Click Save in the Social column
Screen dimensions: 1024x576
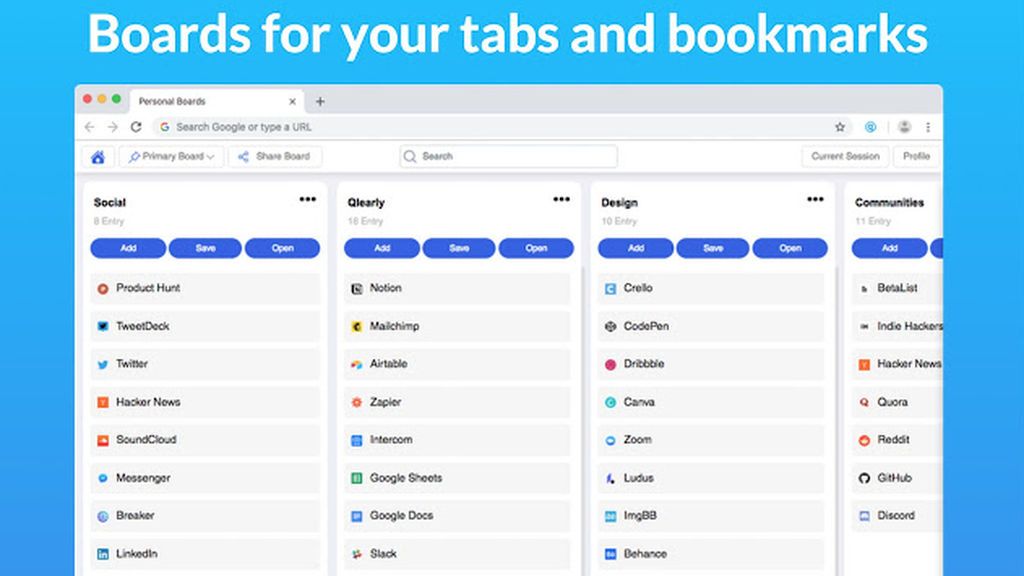(x=205, y=248)
